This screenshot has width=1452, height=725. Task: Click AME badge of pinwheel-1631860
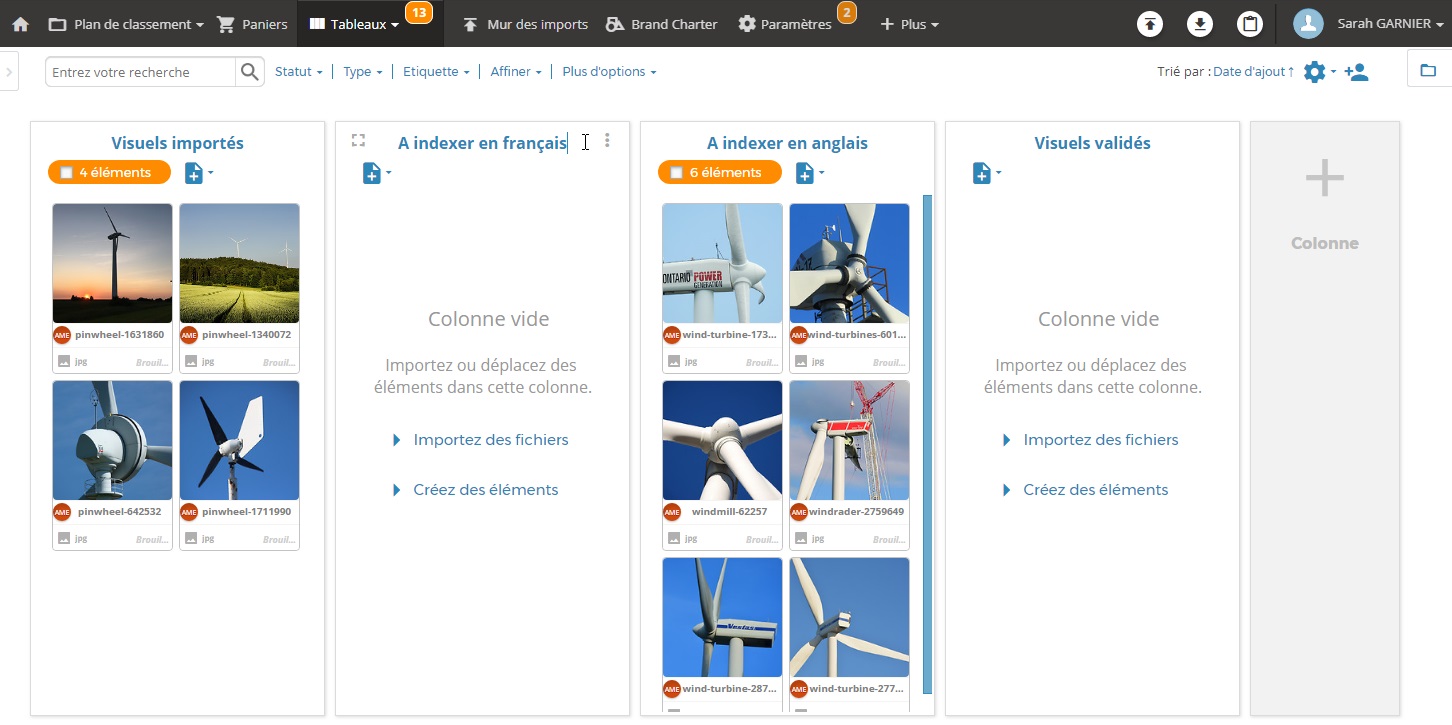click(x=62, y=335)
